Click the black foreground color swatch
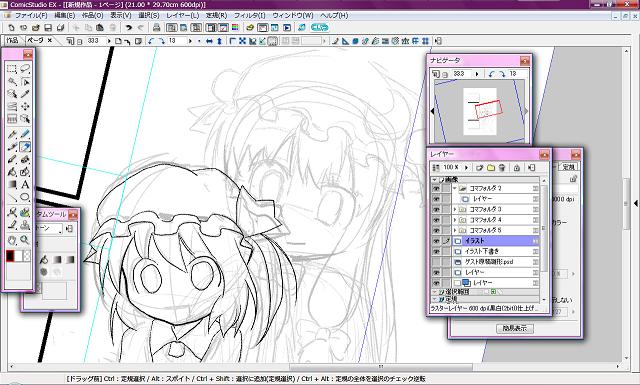The width and height of the screenshot is (640, 385). 10,256
